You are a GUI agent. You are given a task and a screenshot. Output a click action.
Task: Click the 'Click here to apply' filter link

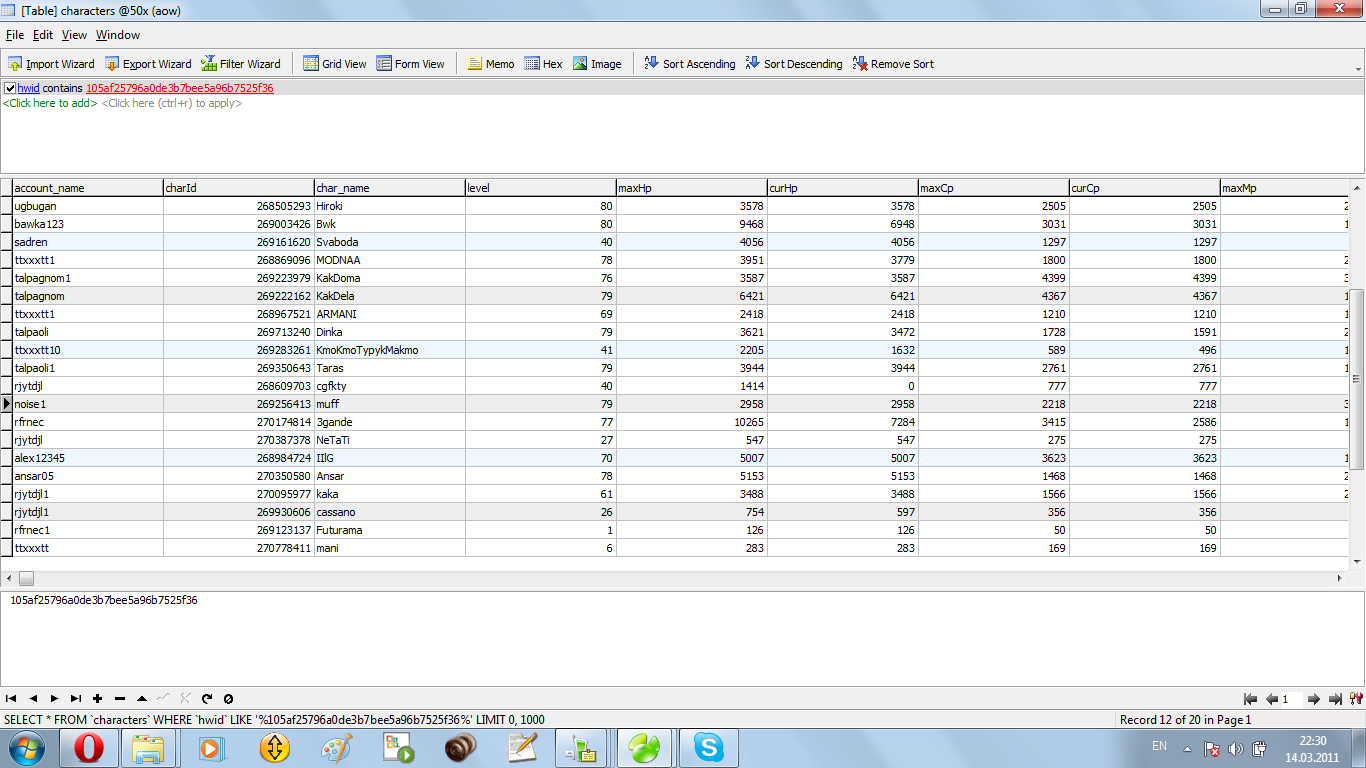[172, 103]
